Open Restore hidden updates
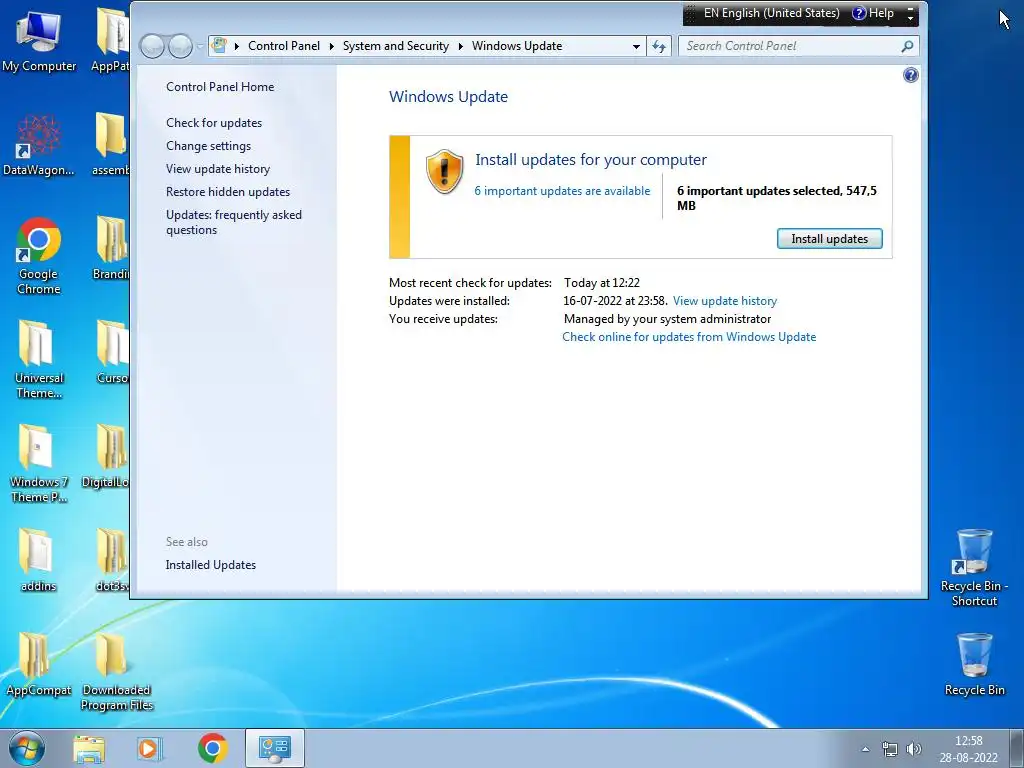Image resolution: width=1024 pixels, height=768 pixels. pos(228,191)
